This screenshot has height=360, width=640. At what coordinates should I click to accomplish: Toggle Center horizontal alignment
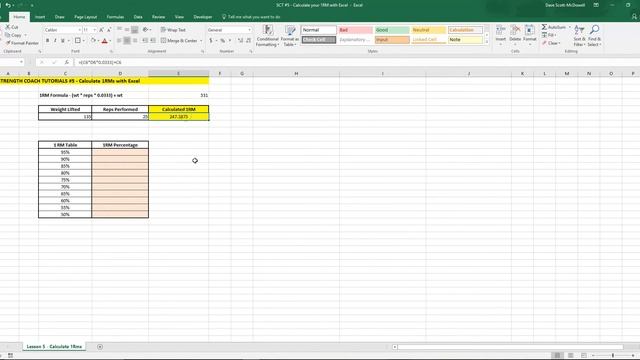click(127, 41)
